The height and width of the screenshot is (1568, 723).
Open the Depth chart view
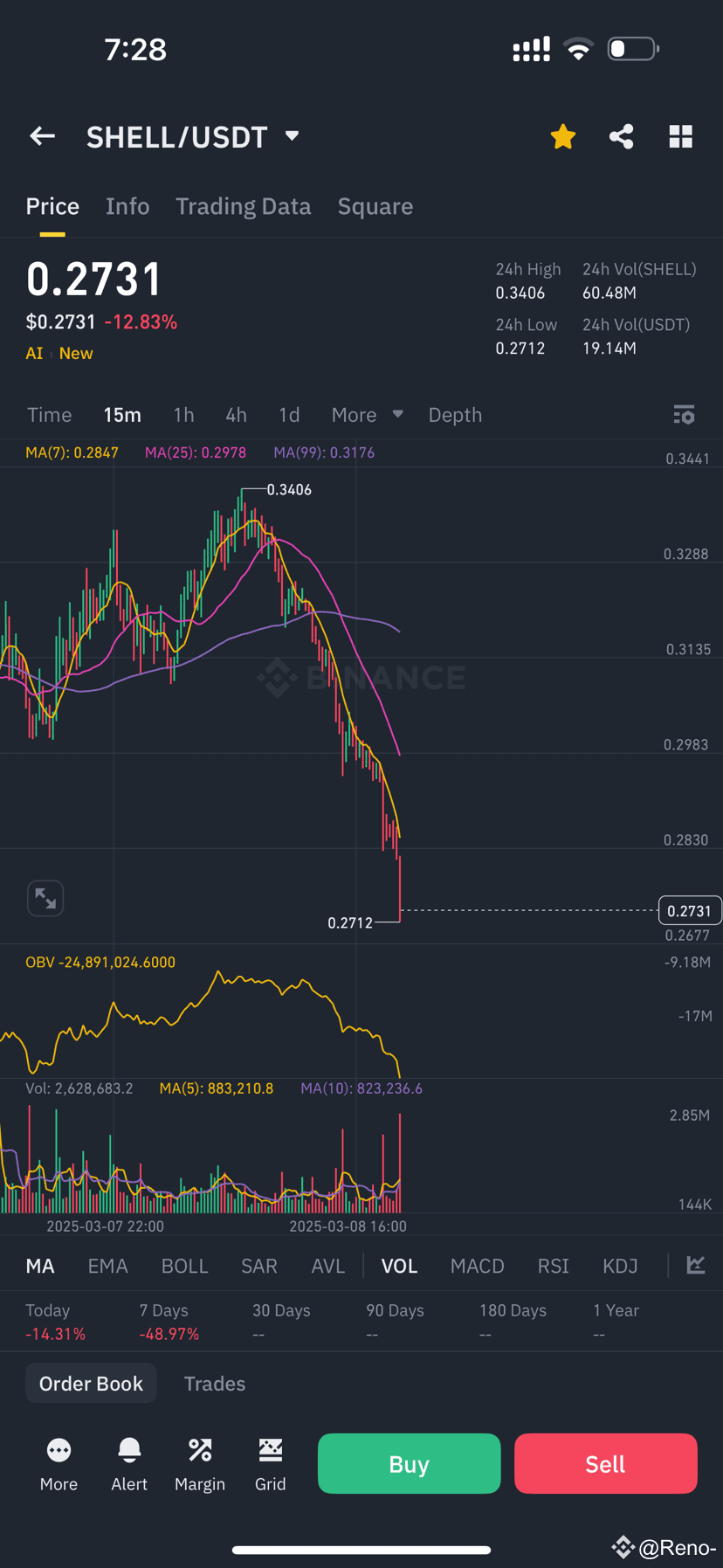click(x=455, y=415)
